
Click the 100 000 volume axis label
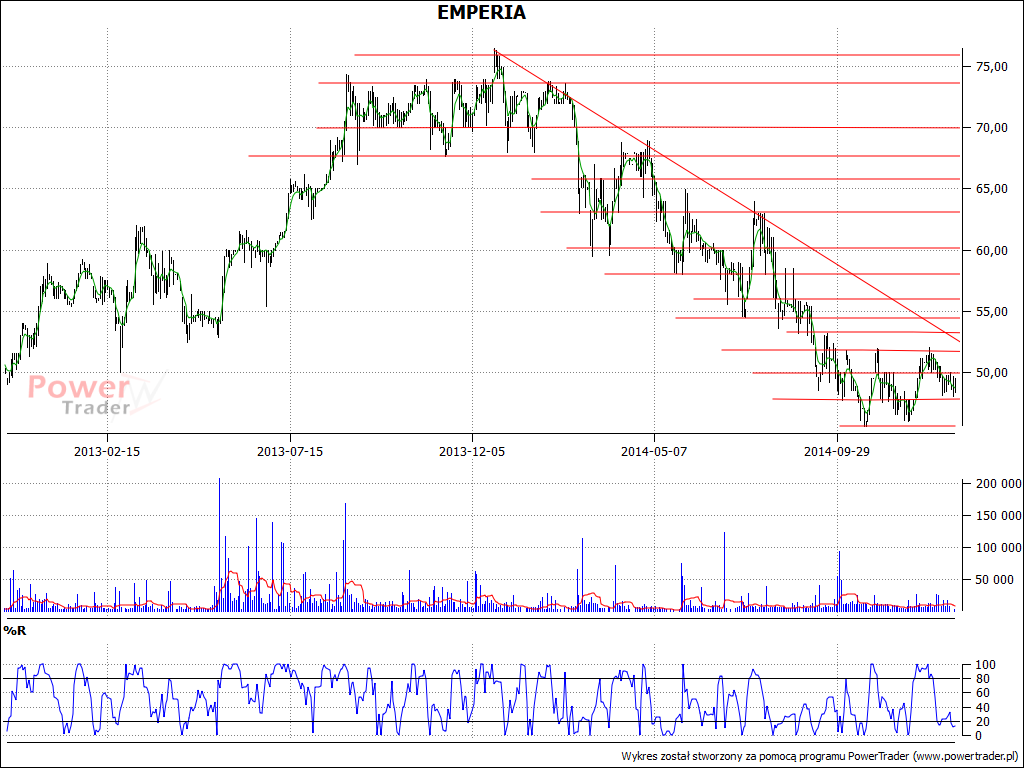pyautogui.click(x=999, y=548)
